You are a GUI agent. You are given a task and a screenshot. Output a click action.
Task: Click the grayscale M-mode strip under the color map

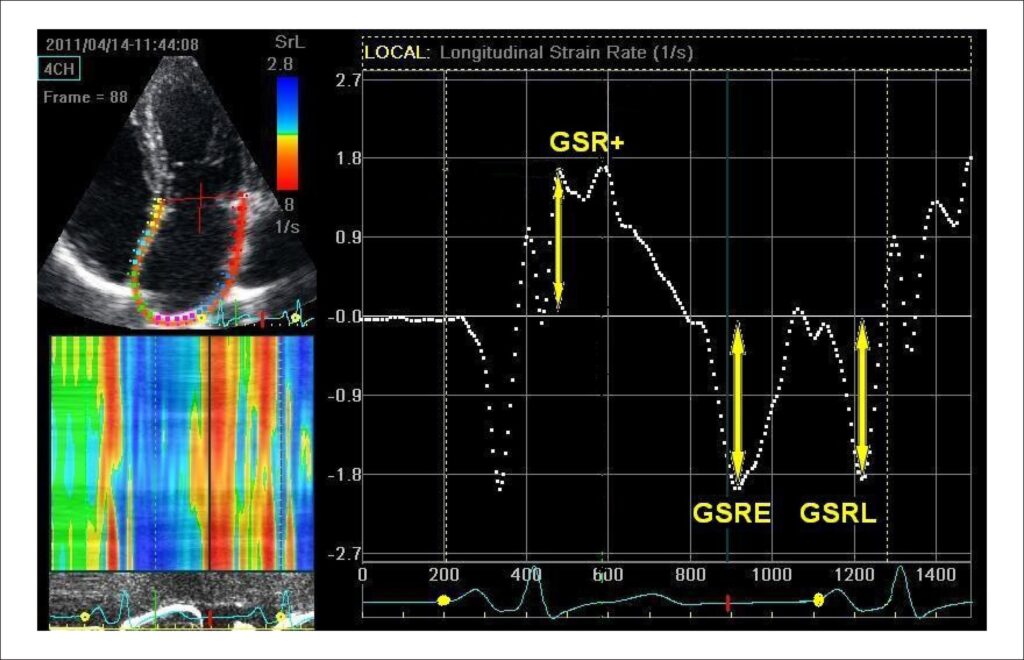click(182, 601)
